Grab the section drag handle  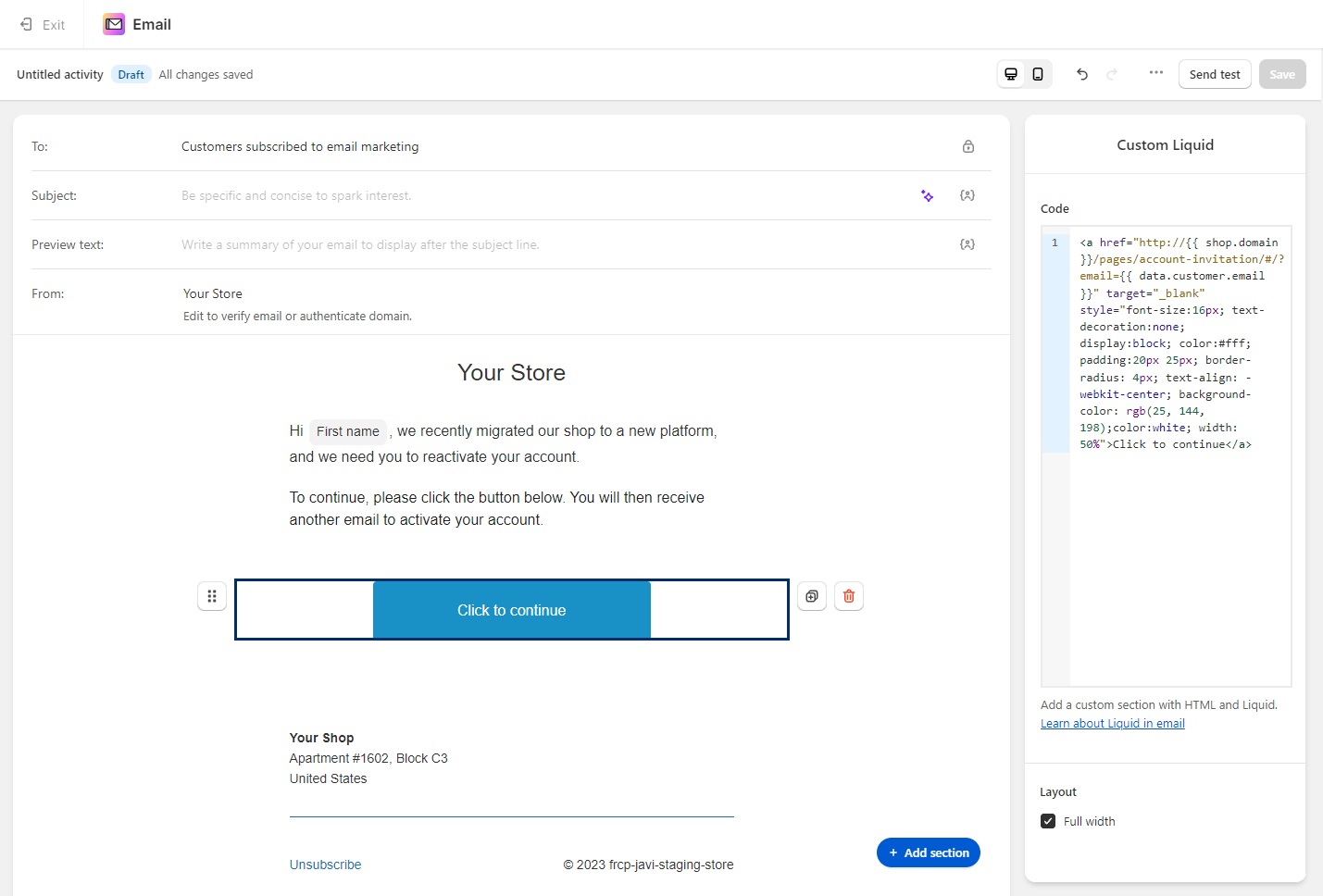(211, 596)
